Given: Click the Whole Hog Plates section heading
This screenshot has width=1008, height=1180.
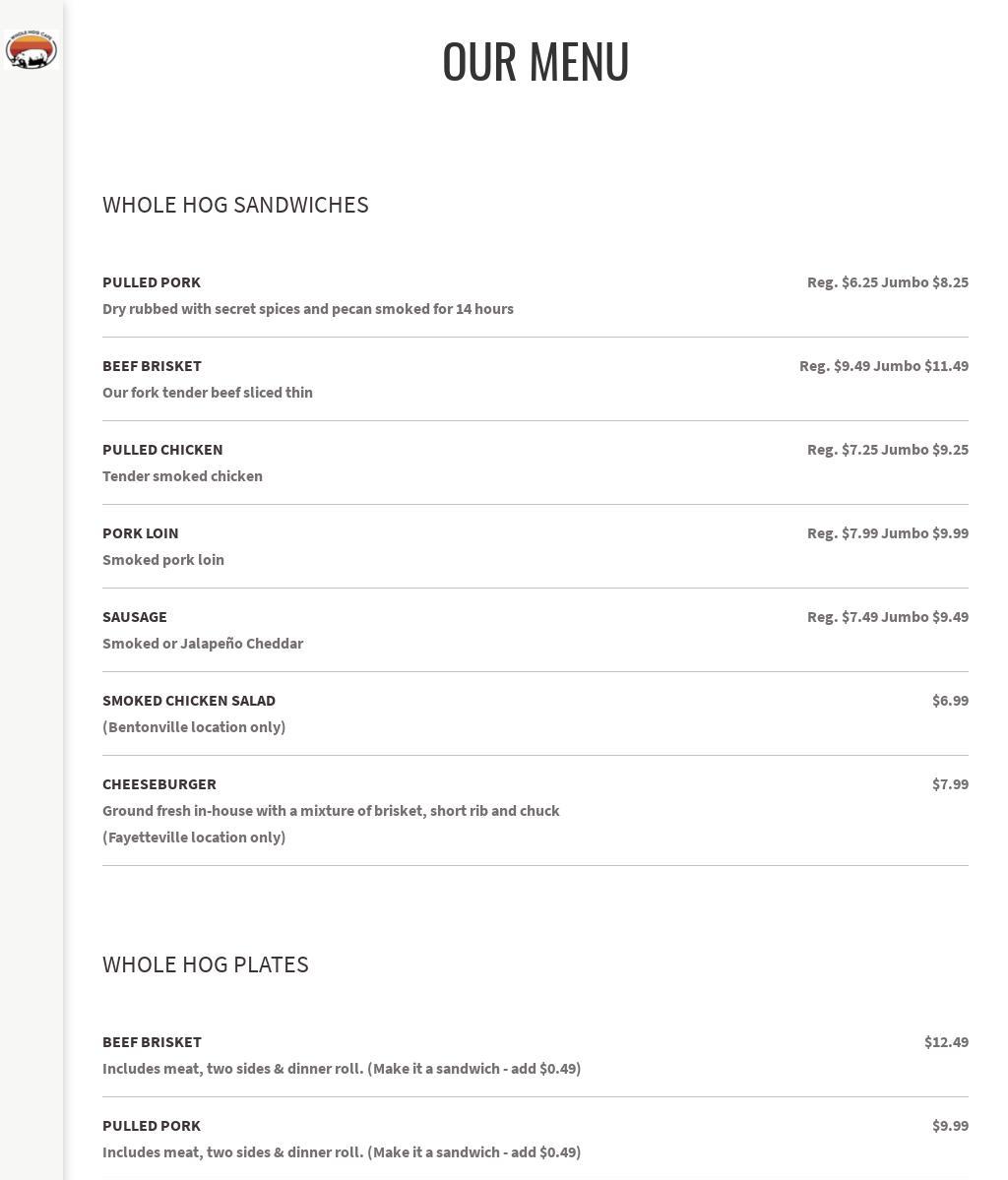Looking at the screenshot, I should (x=206, y=964).
